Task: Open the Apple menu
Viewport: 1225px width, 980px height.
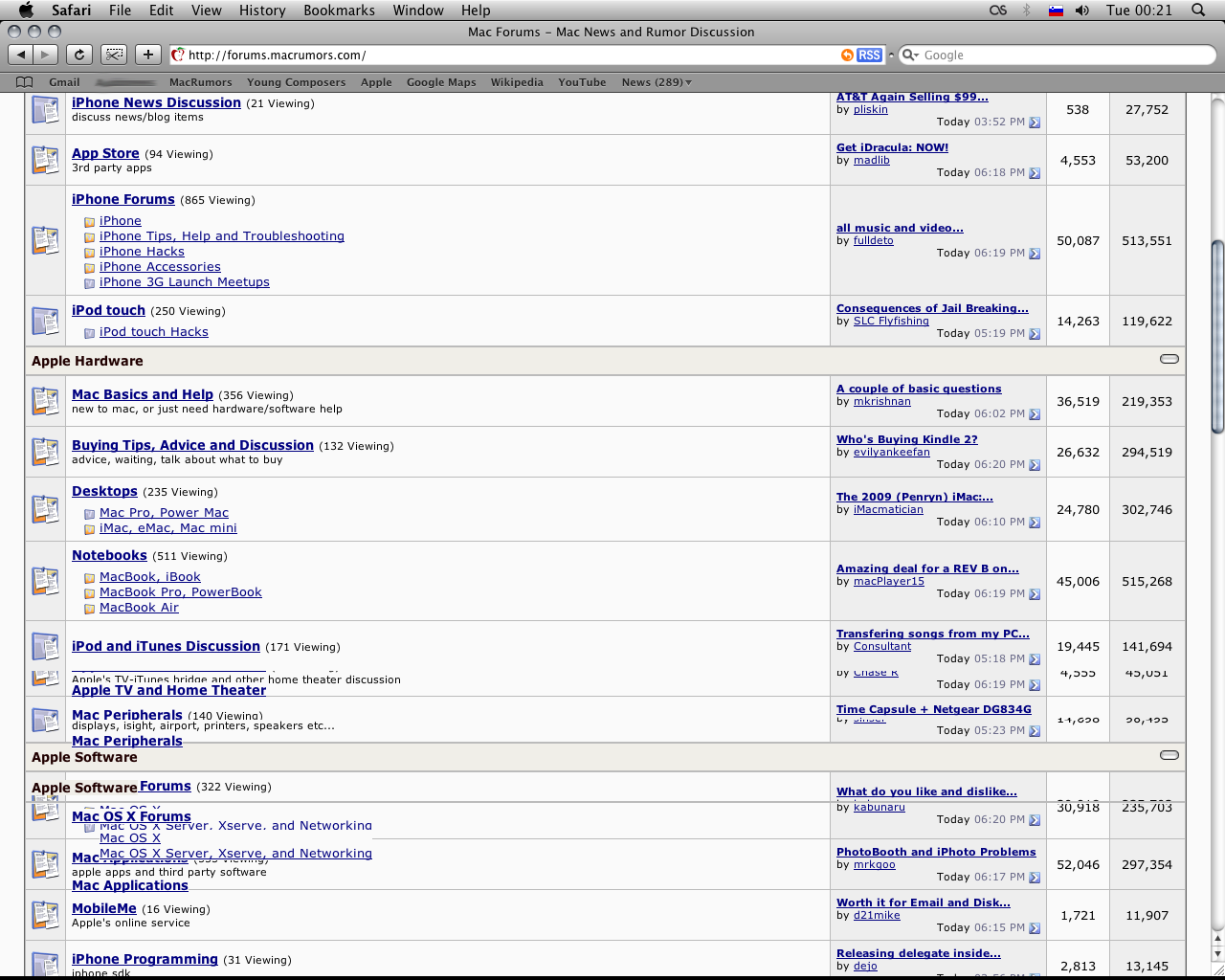Action: point(26,10)
